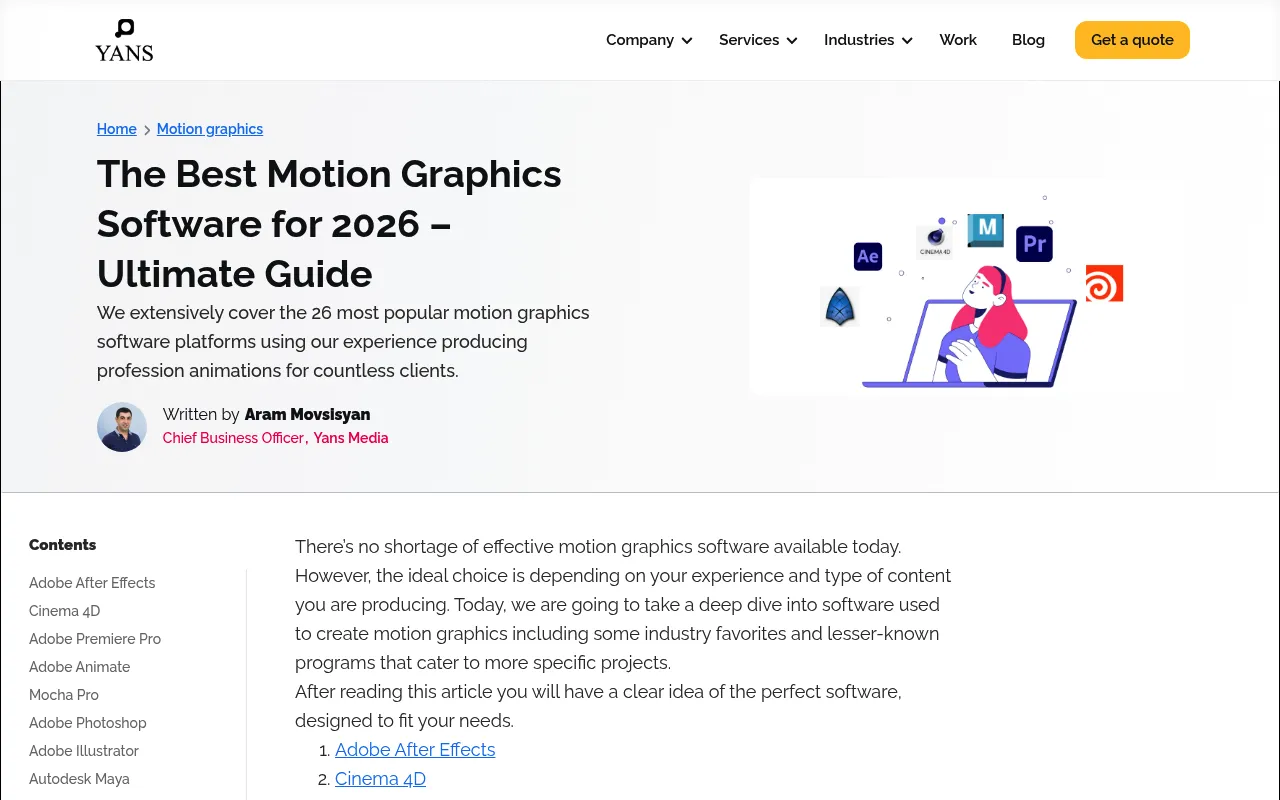Click the YANS logo
This screenshot has width=1280, height=800.
click(x=124, y=40)
